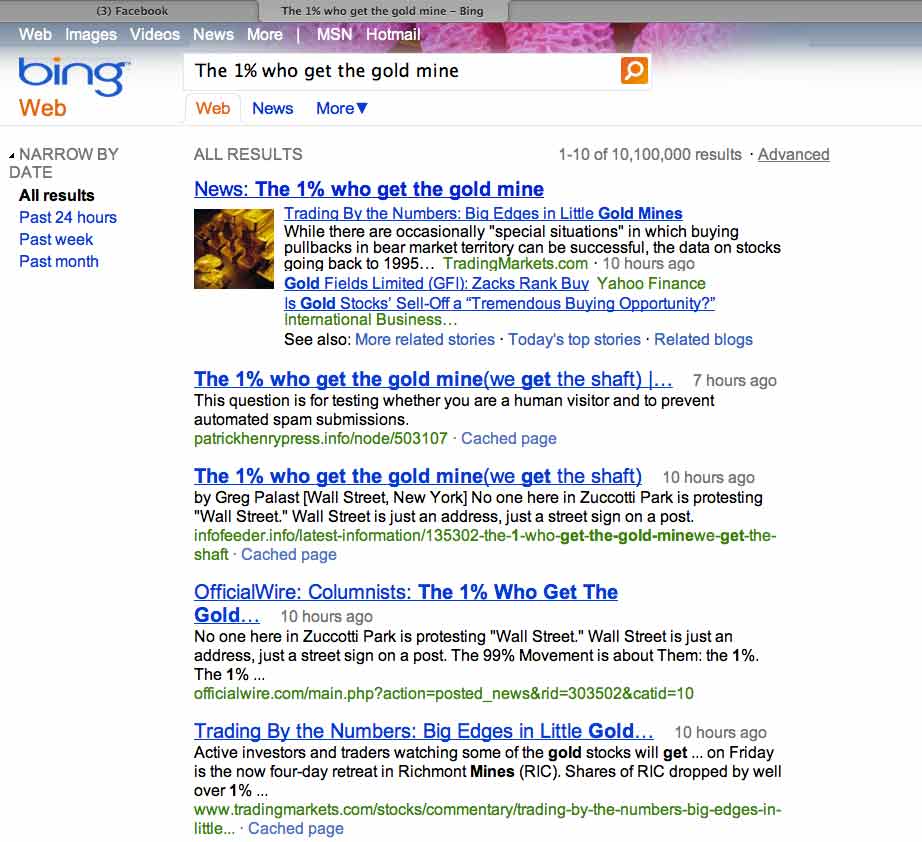Open OfficialWire Columnists result title
This screenshot has width=922, height=842.
coord(406,603)
